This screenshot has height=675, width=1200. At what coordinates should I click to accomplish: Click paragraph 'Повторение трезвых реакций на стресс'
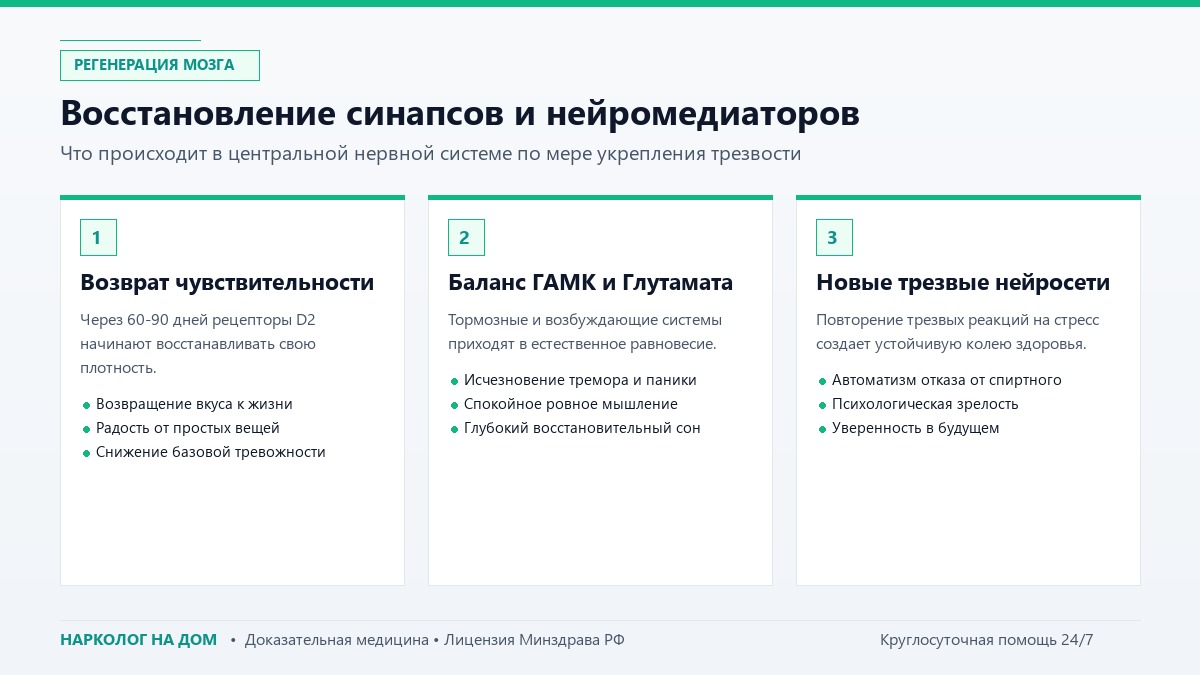(x=957, y=332)
